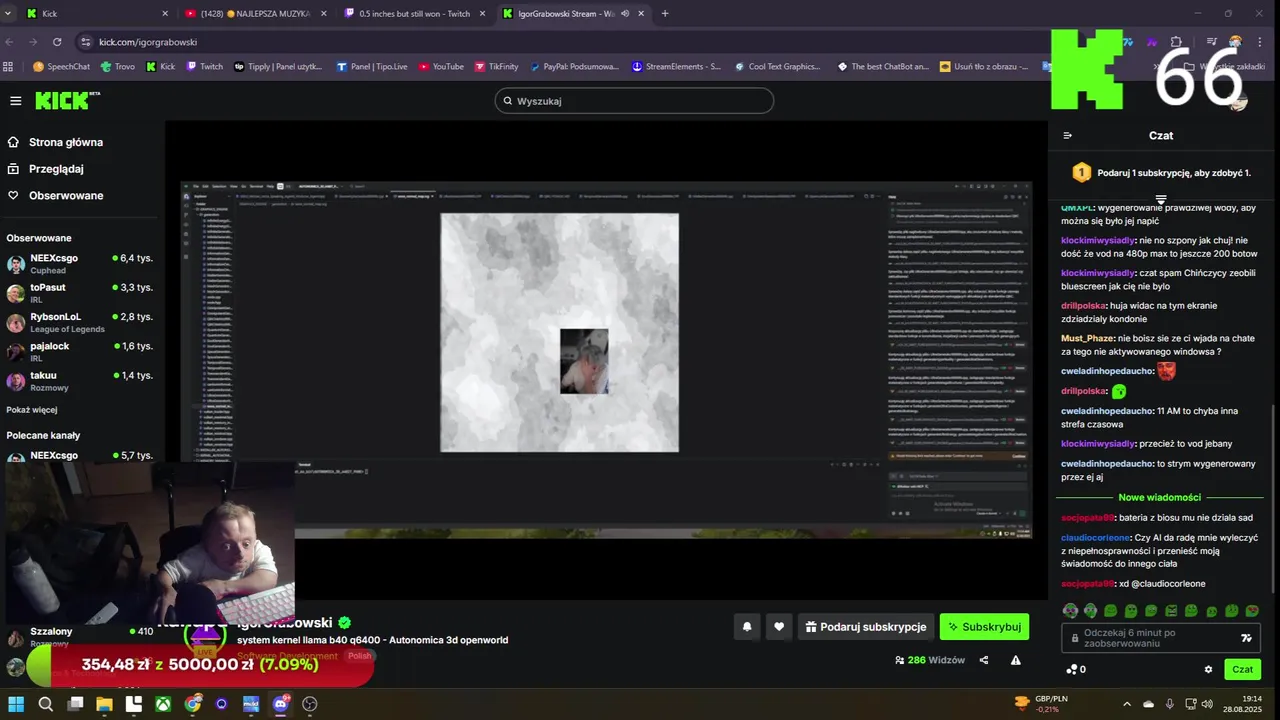Open the Xbox app from the taskbar
This screenshot has width=1280, height=720.
[x=163, y=704]
